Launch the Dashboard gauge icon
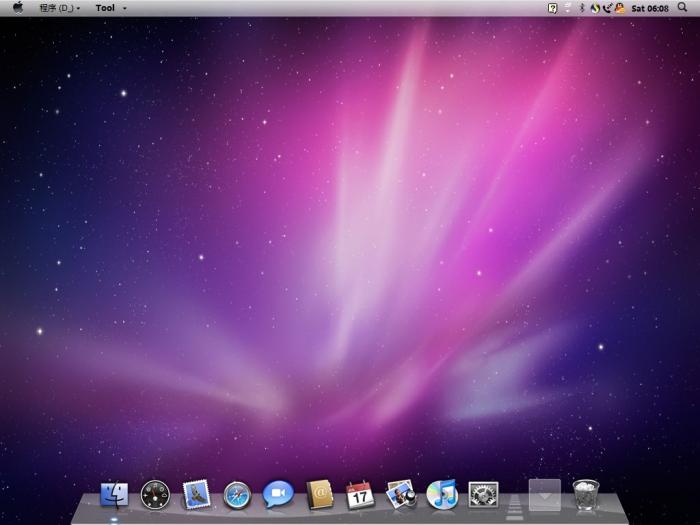700x525 pixels. click(155, 495)
